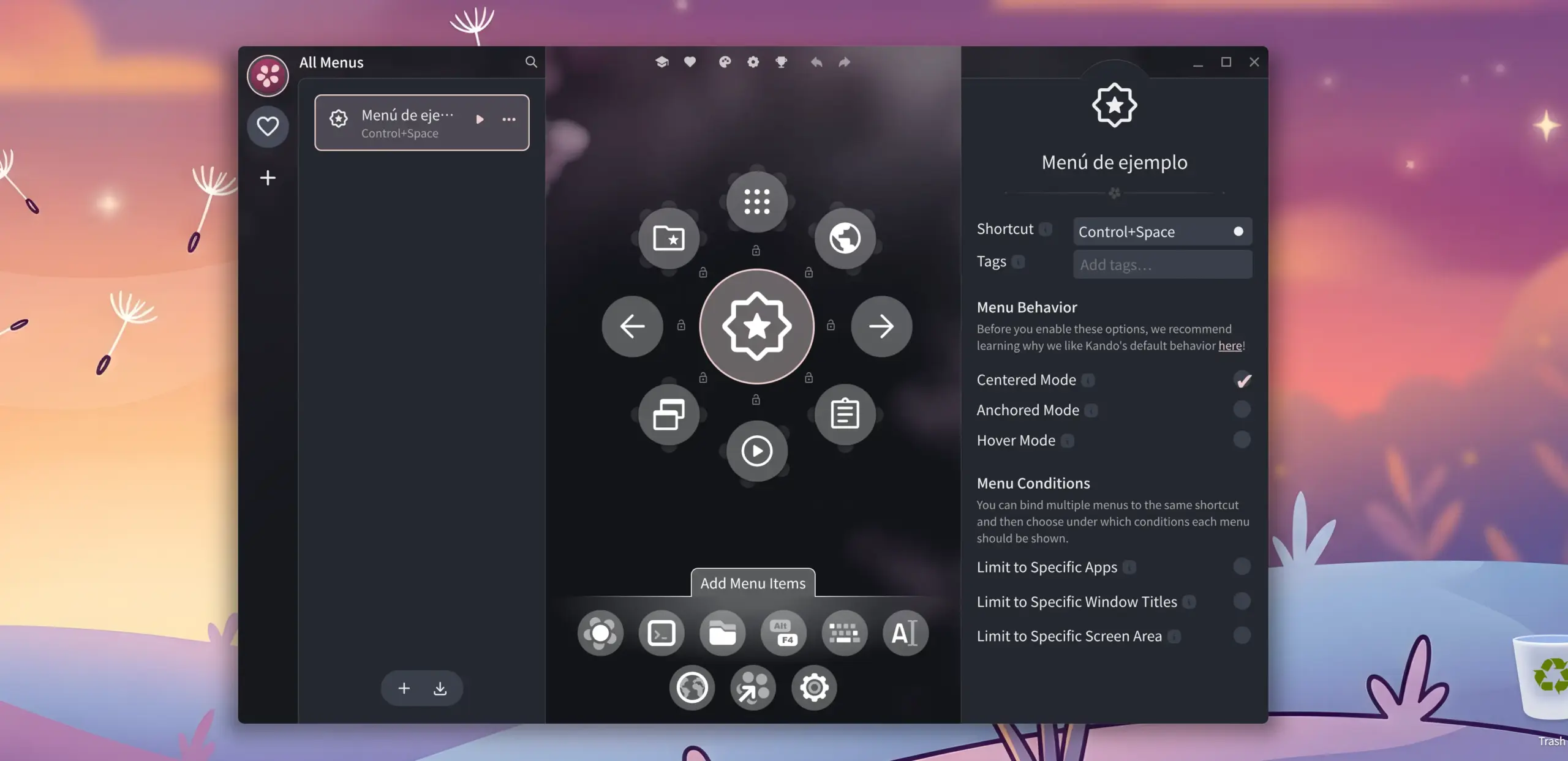Preview the Menú de ejemplo with play button
The image size is (1568, 761).
(x=480, y=119)
